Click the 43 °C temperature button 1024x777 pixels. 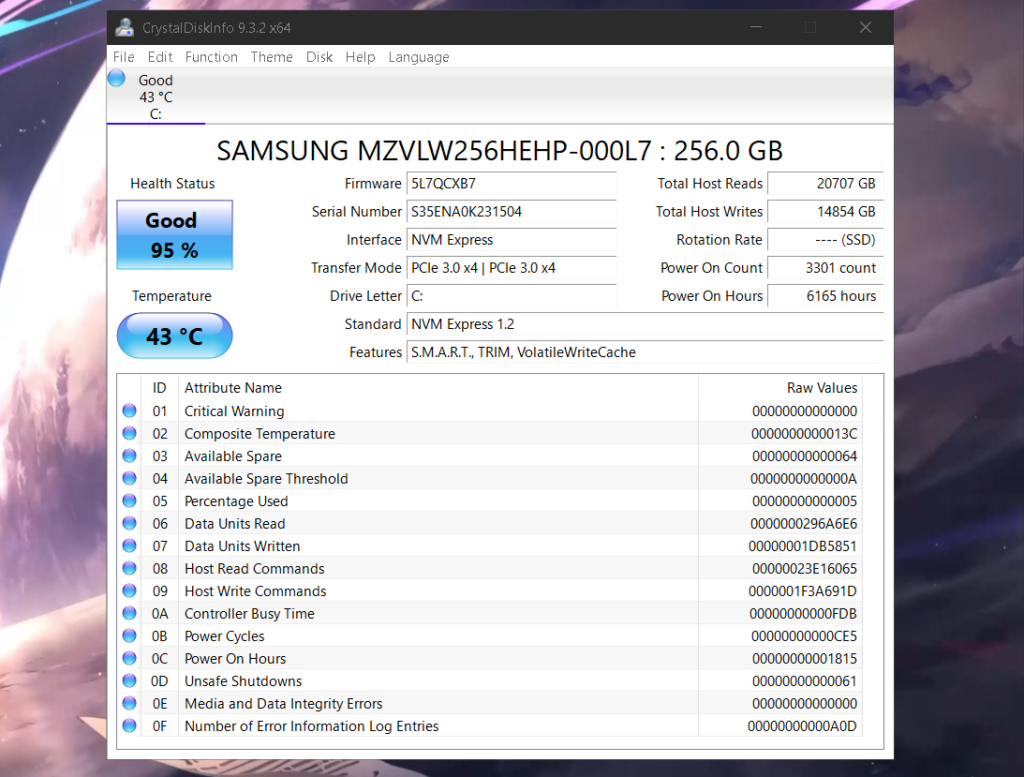click(x=174, y=336)
